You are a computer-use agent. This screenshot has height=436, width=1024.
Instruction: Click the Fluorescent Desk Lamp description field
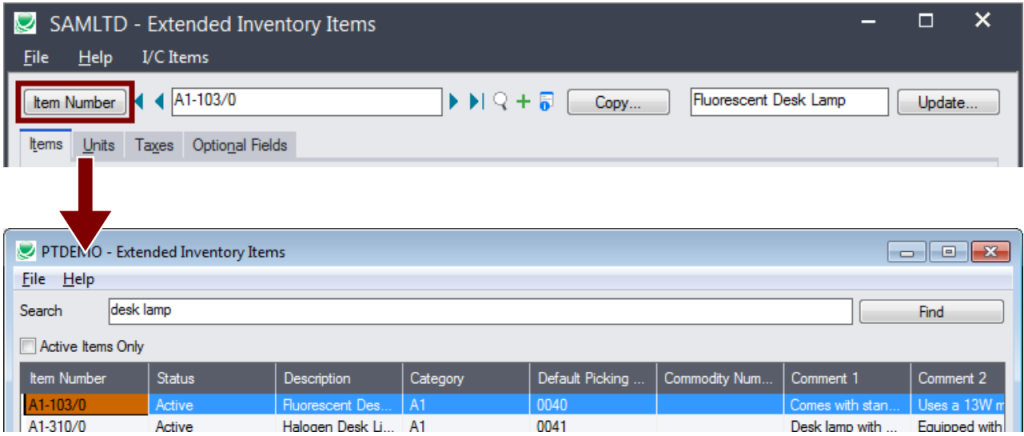tap(789, 101)
